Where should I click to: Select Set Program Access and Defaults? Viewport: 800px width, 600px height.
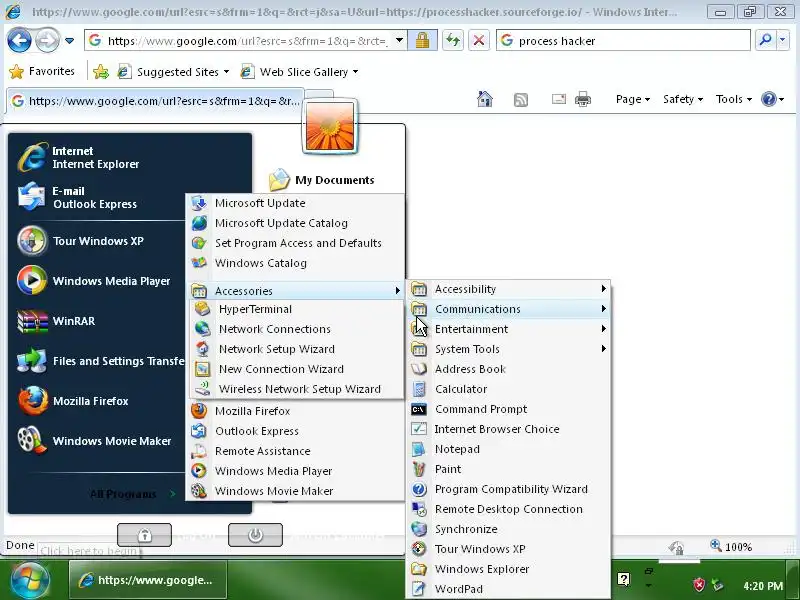295,243
